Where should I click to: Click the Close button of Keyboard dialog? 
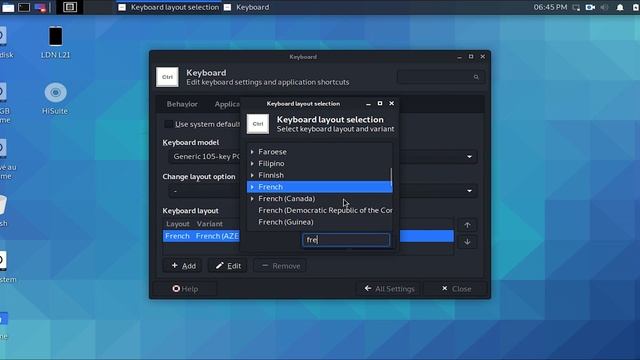(456, 289)
